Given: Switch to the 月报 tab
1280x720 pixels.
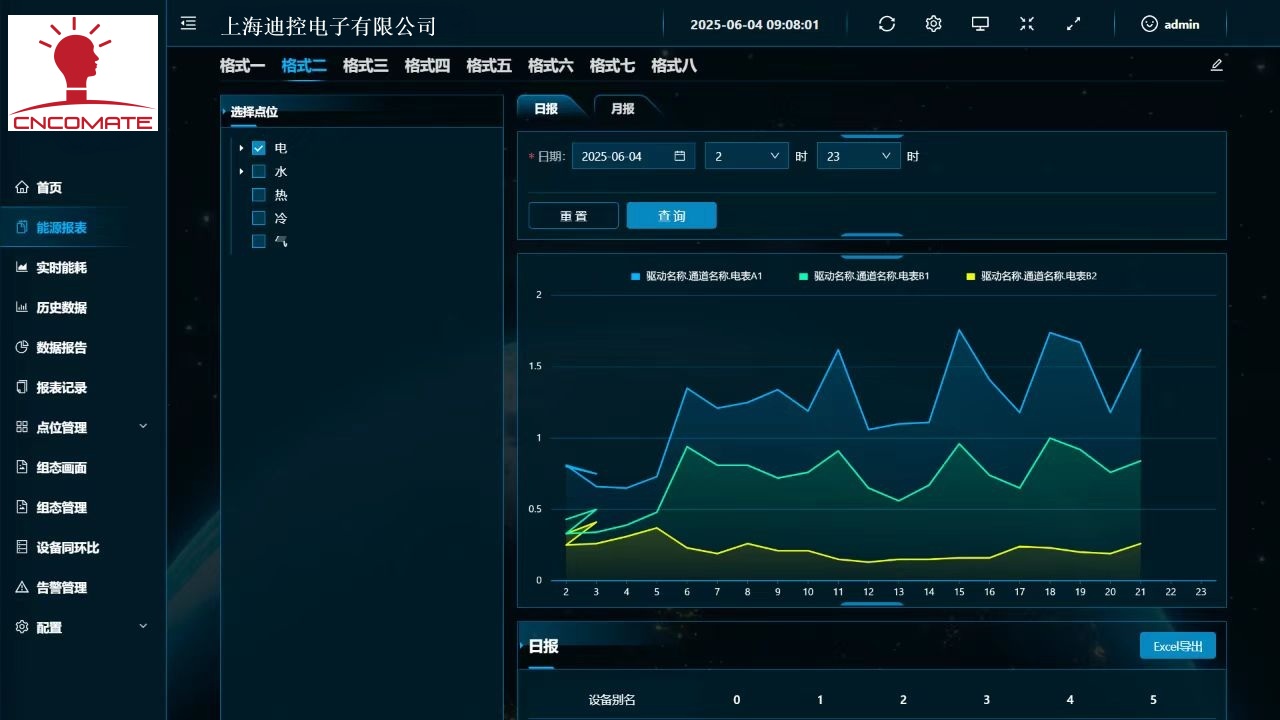Looking at the screenshot, I should [x=623, y=108].
